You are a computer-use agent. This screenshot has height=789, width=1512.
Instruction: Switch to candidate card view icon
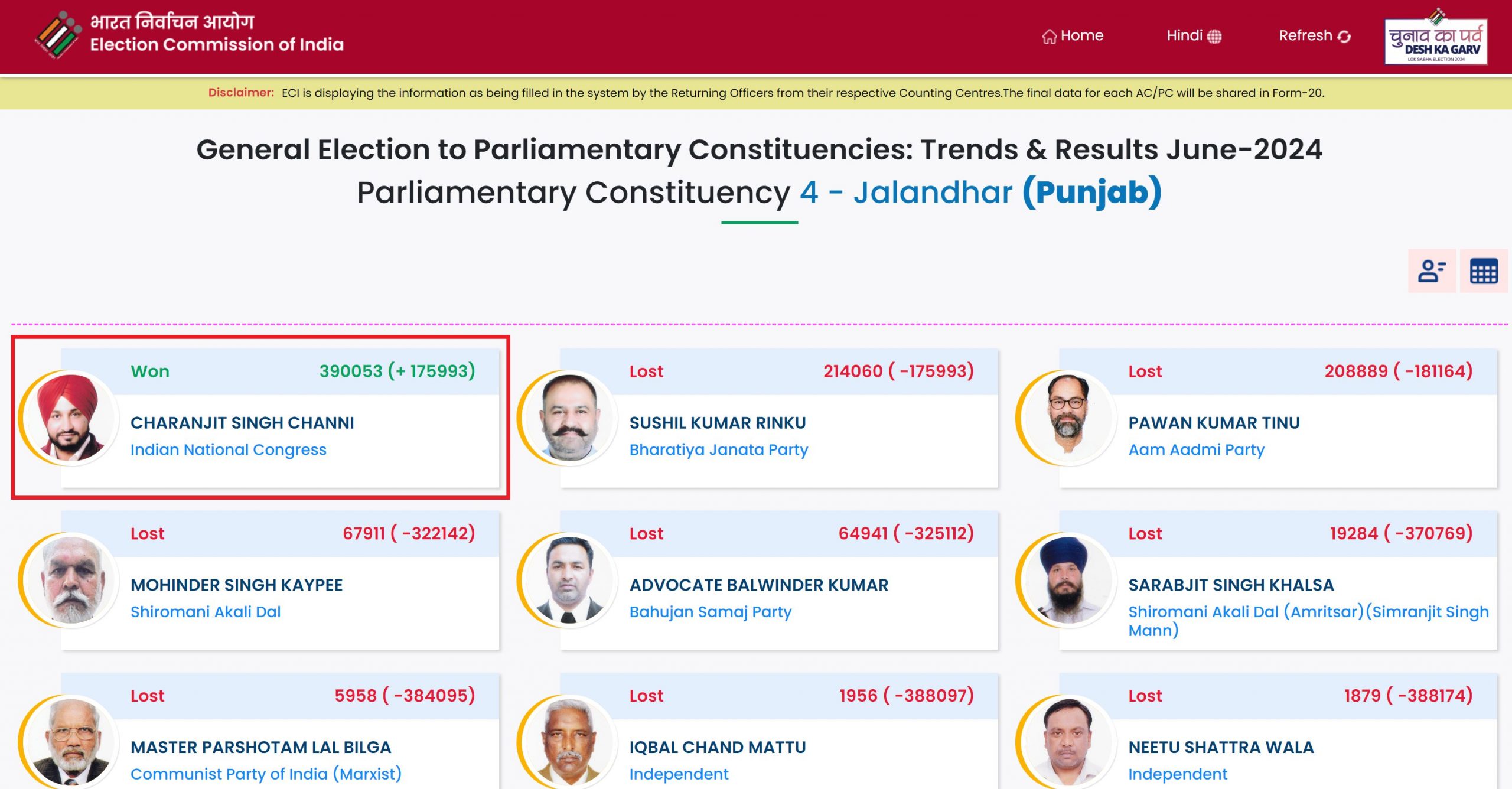click(x=1432, y=271)
